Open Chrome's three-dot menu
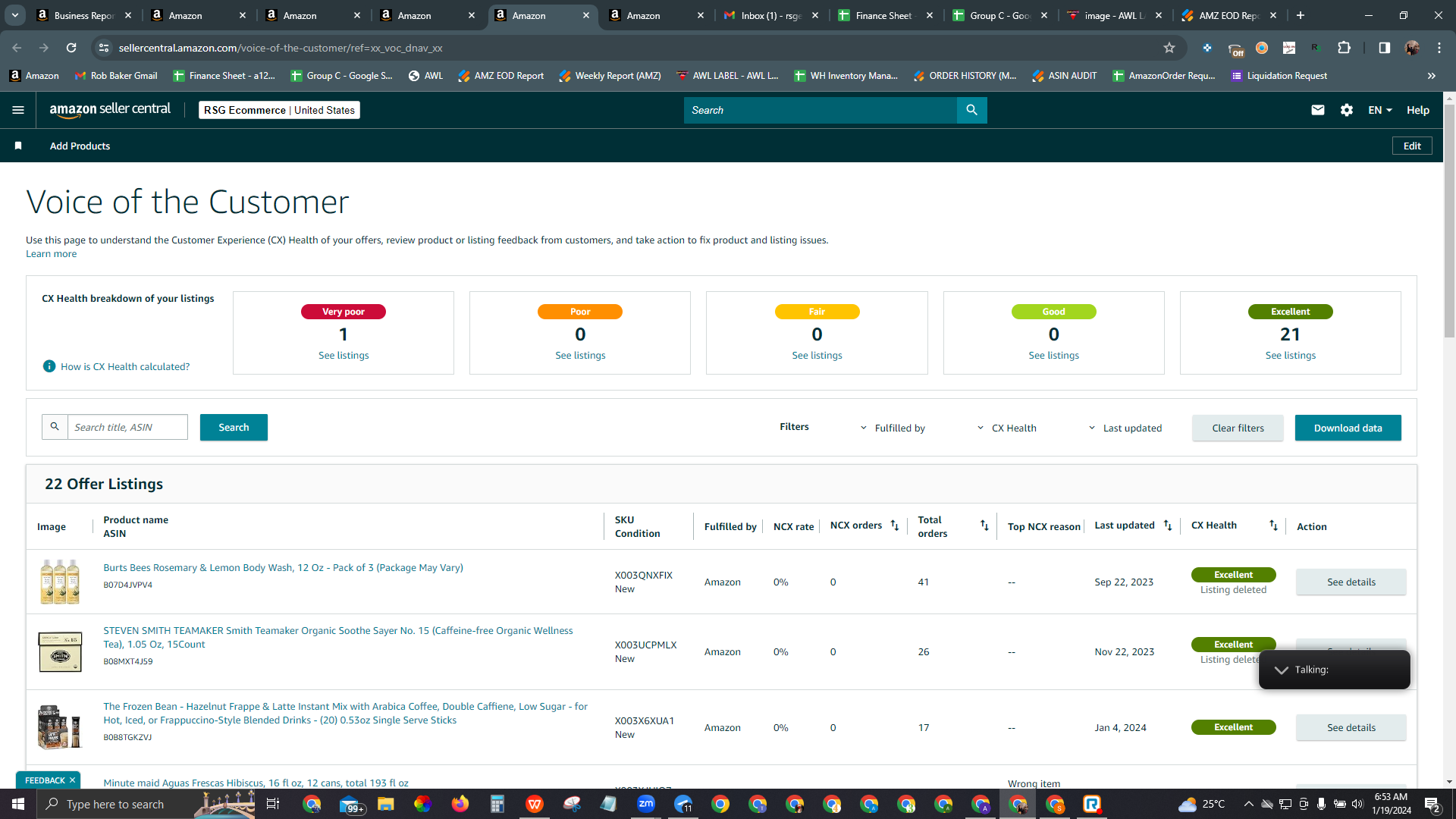Viewport: 1456px width, 819px height. (1439, 48)
